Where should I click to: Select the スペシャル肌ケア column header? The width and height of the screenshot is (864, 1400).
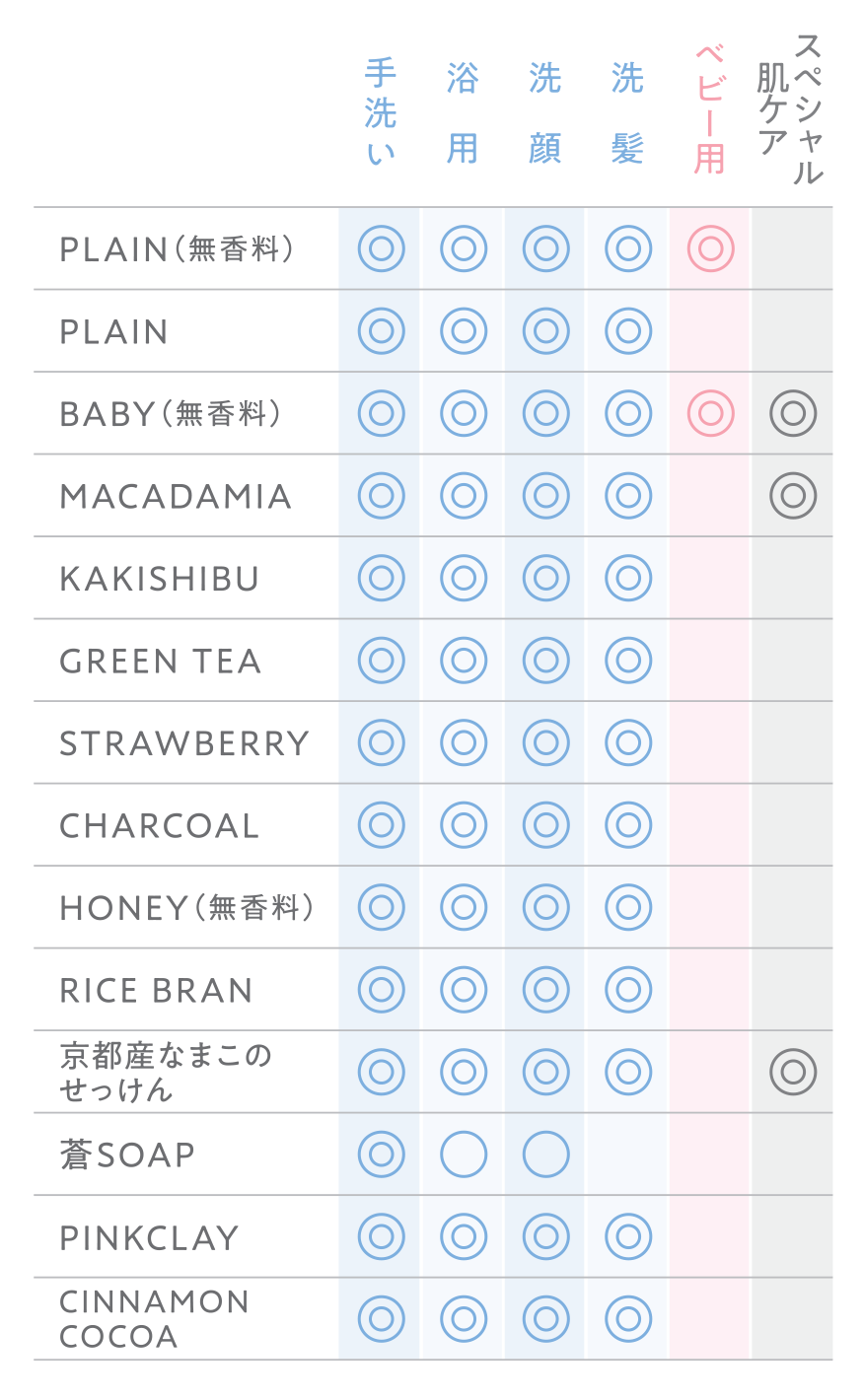[791, 108]
